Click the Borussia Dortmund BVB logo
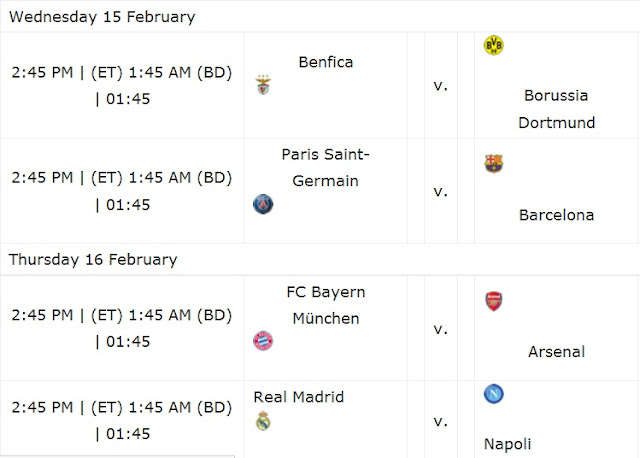The image size is (640, 458). [x=493, y=45]
